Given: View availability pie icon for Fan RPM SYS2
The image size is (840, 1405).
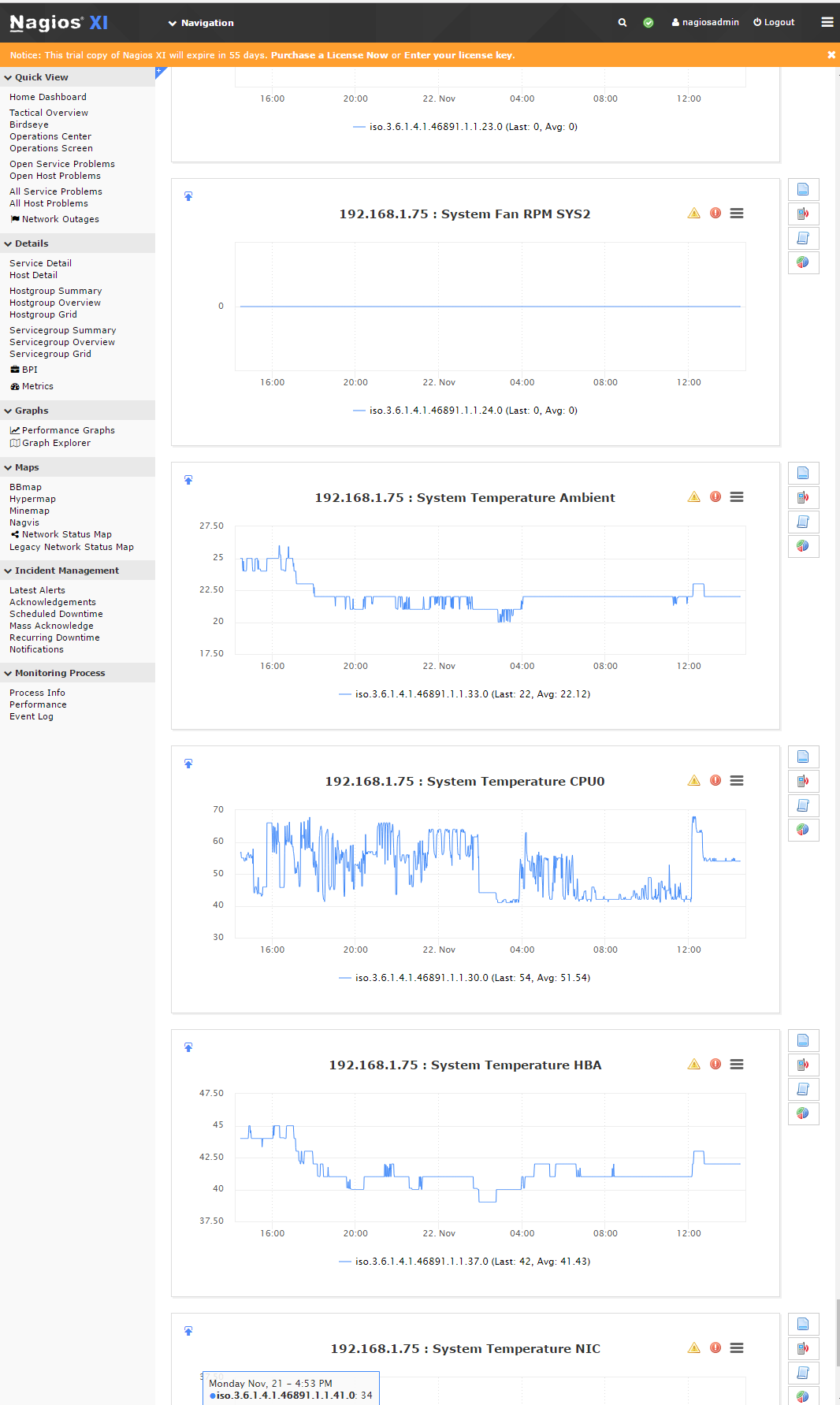Looking at the screenshot, I should (x=803, y=262).
